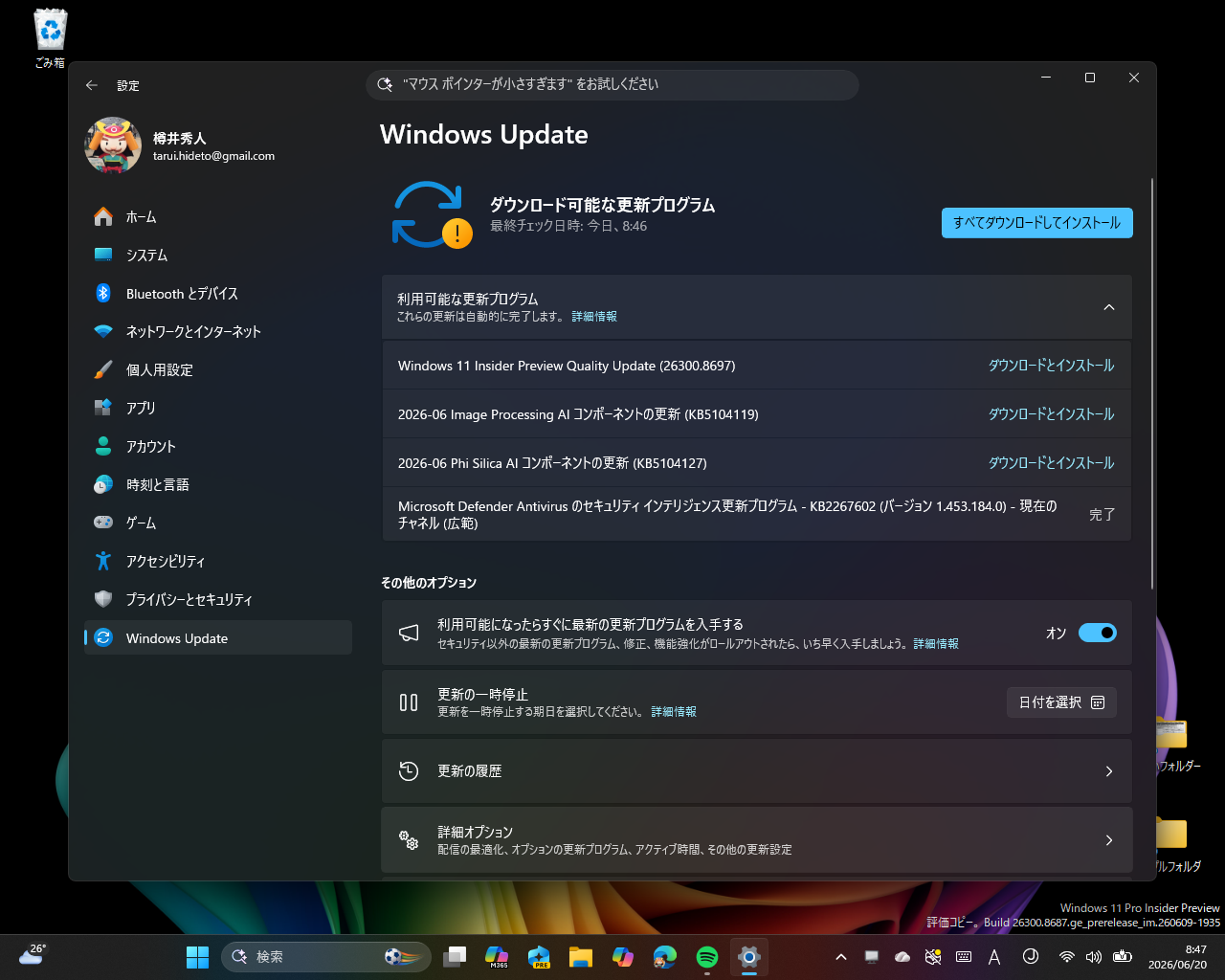Click 詳細情報 link under 利用可能な更新プログラム

(594, 317)
